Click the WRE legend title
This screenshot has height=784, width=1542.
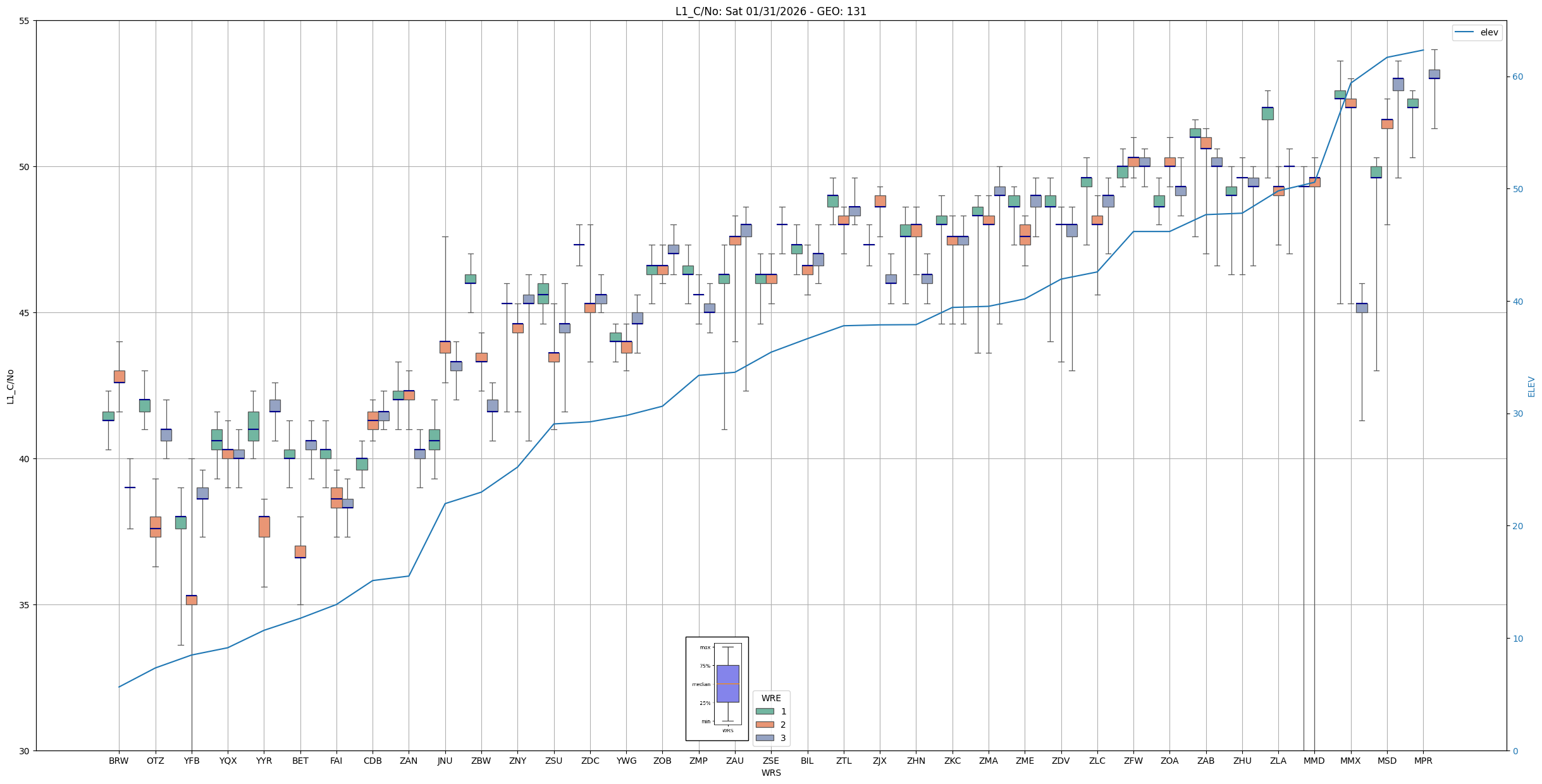[x=771, y=698]
